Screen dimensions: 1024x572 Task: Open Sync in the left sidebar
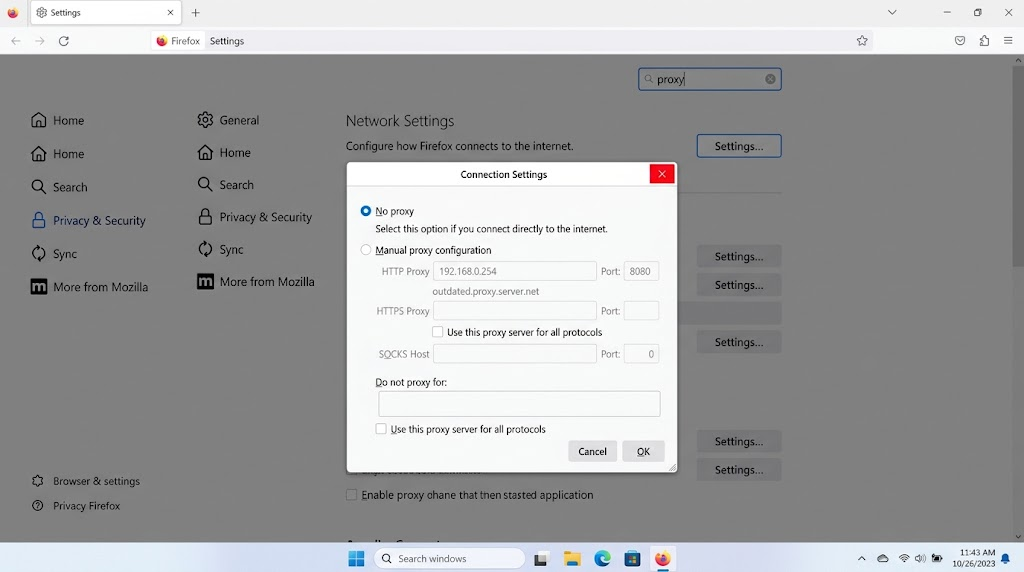click(54, 253)
